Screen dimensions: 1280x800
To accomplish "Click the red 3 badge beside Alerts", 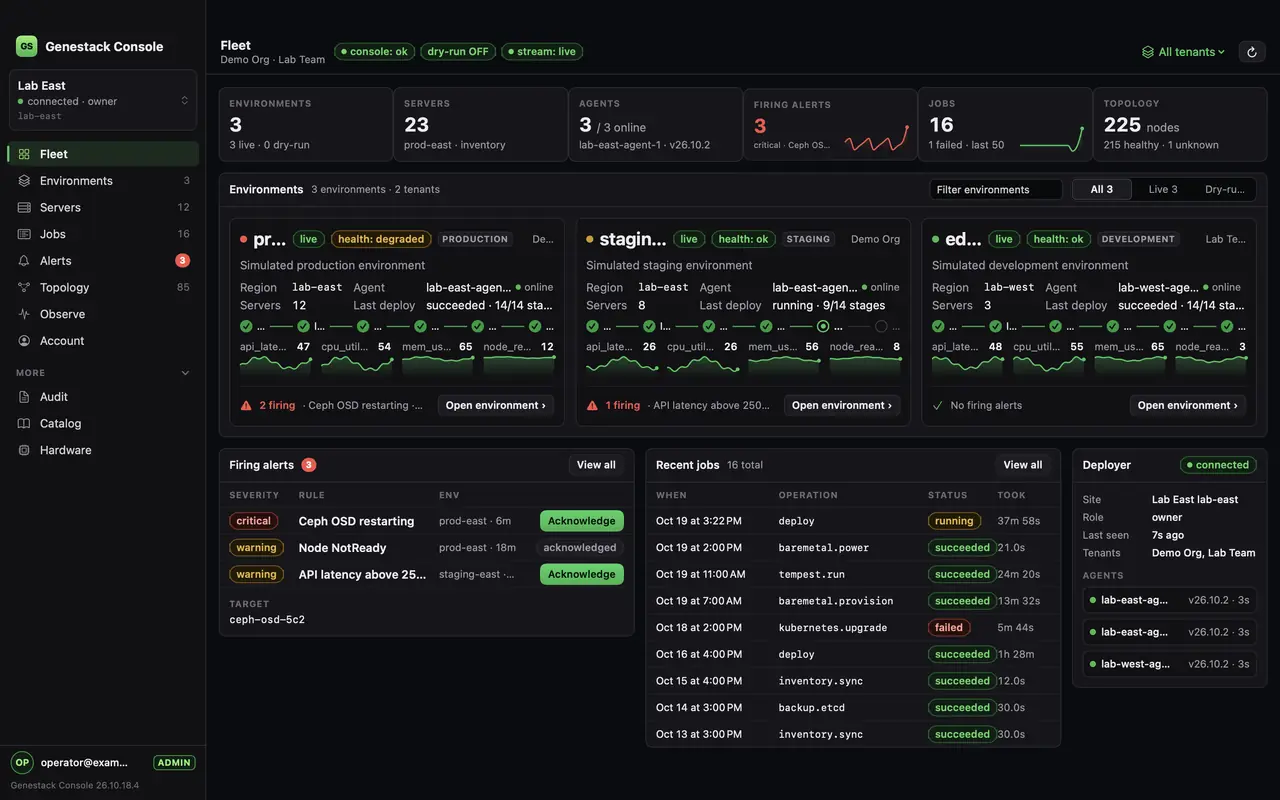I will (x=182, y=261).
